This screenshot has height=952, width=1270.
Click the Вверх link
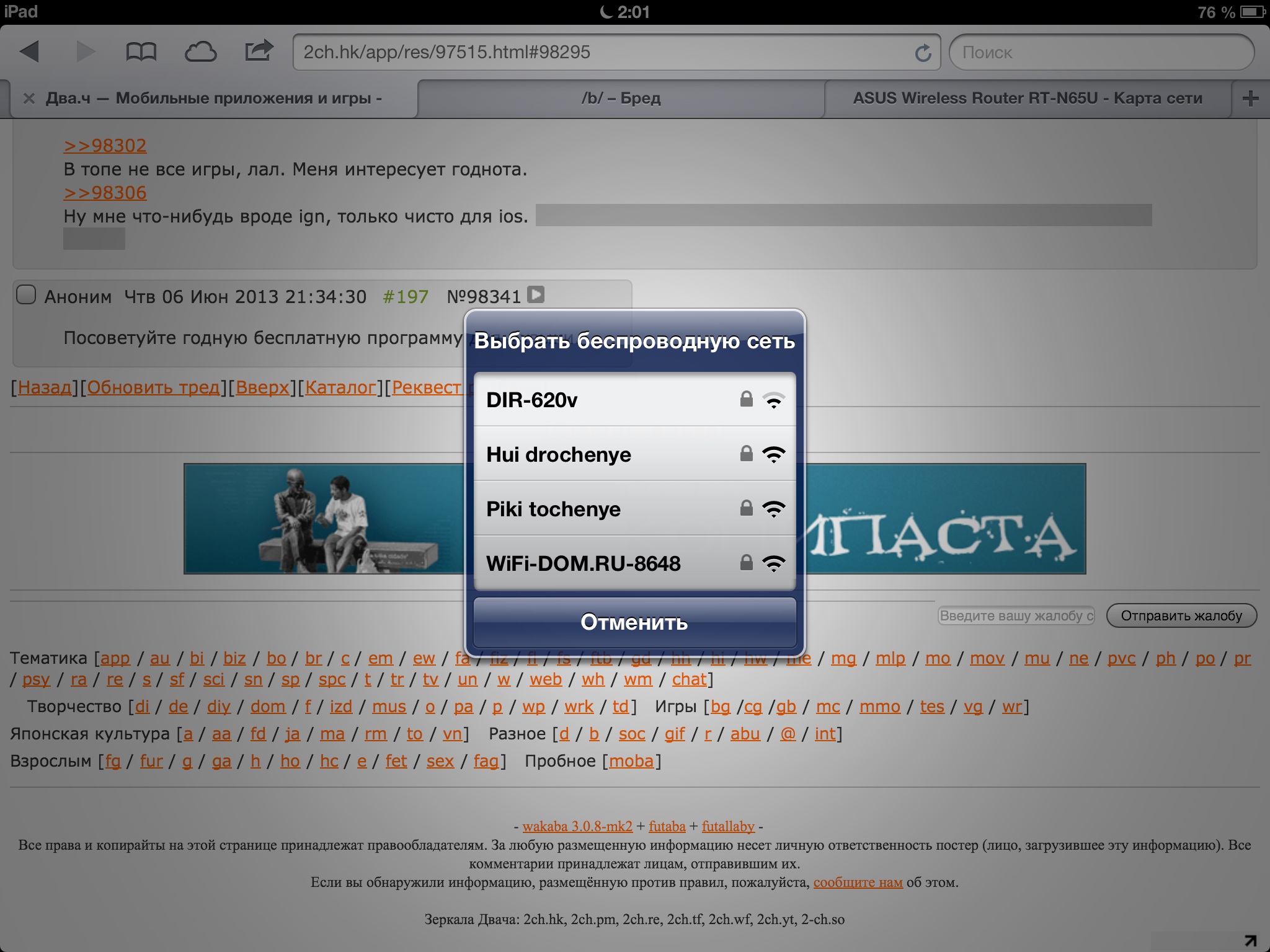click(x=262, y=387)
